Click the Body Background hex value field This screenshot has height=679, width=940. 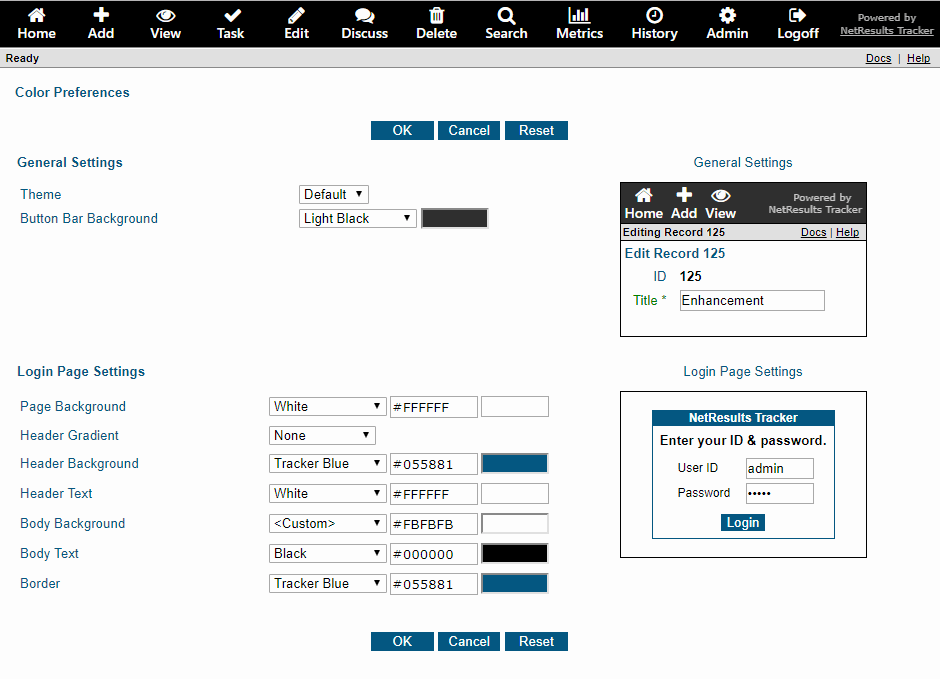tap(434, 524)
